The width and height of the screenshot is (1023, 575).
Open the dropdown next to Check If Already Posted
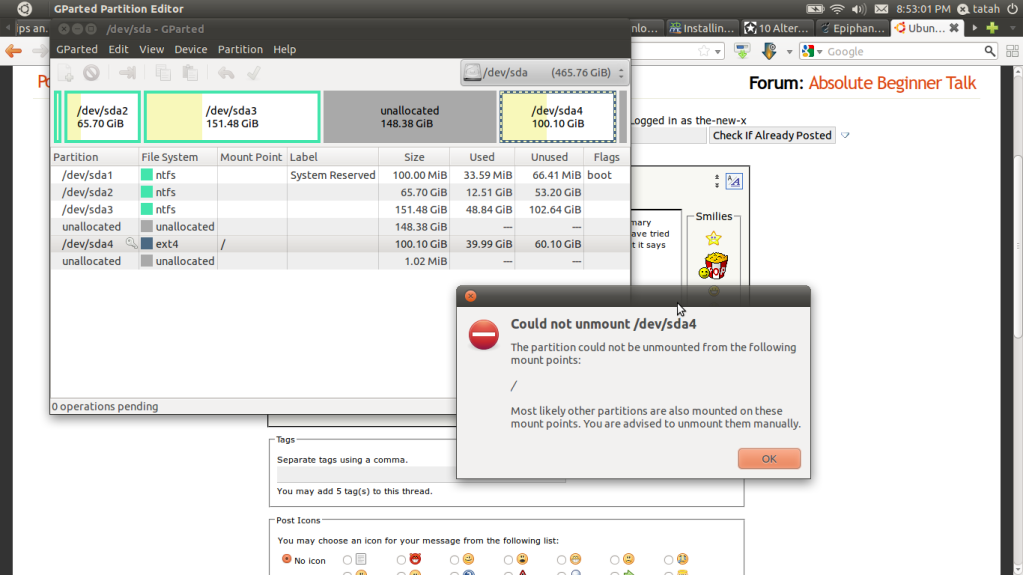pos(845,135)
